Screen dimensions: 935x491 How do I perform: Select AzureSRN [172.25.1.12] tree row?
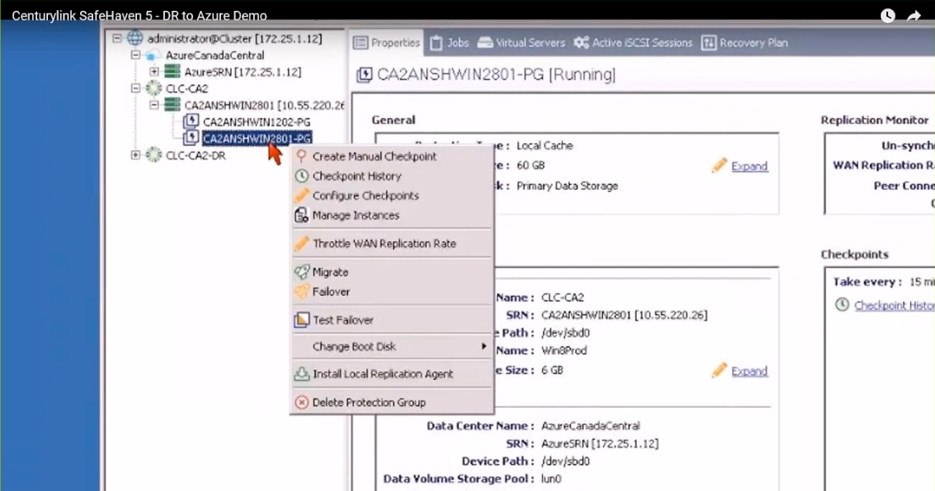click(x=242, y=72)
